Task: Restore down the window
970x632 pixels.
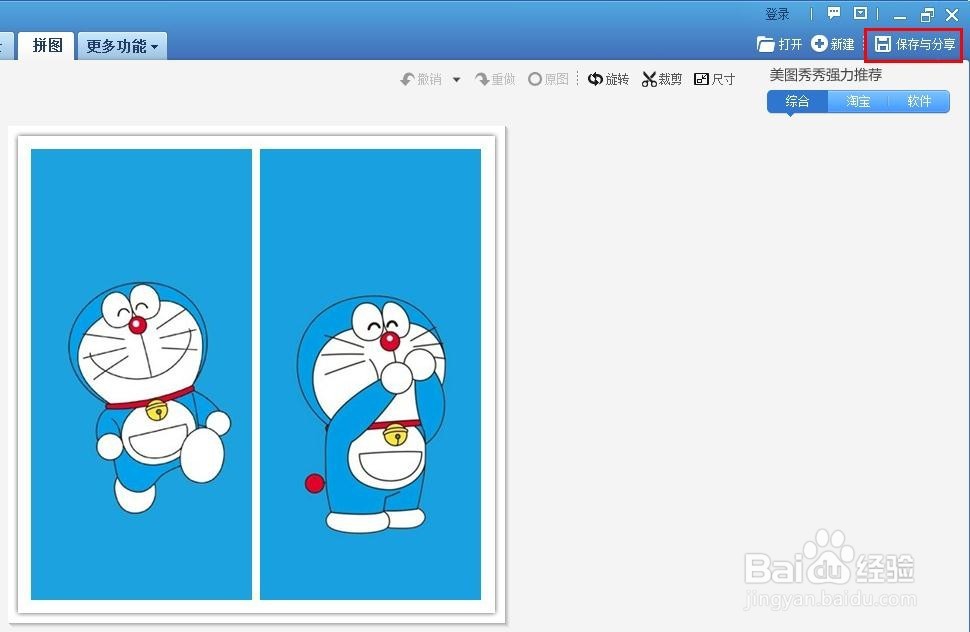Action: [x=927, y=14]
